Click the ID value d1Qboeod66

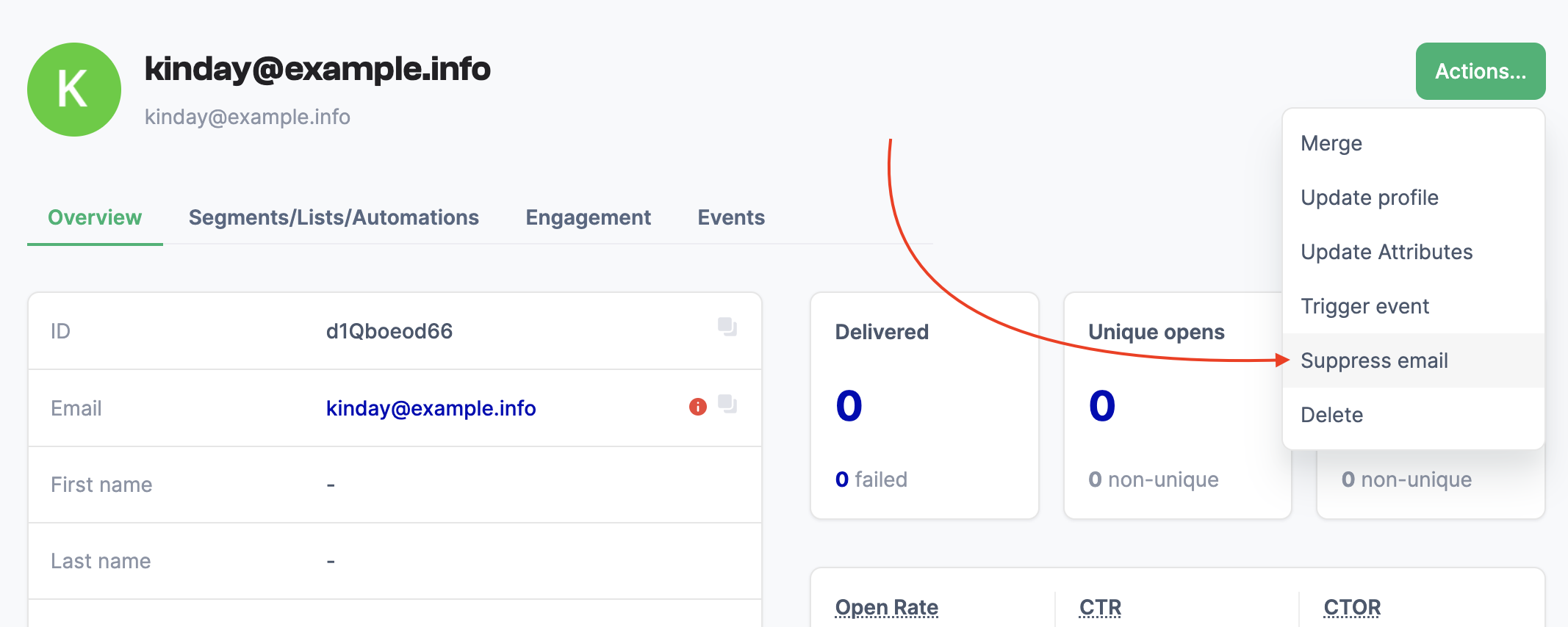389,331
